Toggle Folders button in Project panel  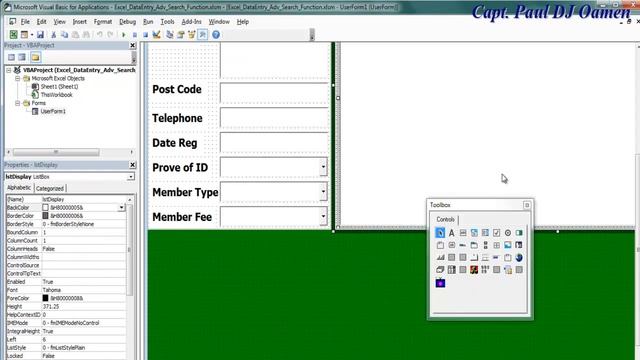click(35, 57)
